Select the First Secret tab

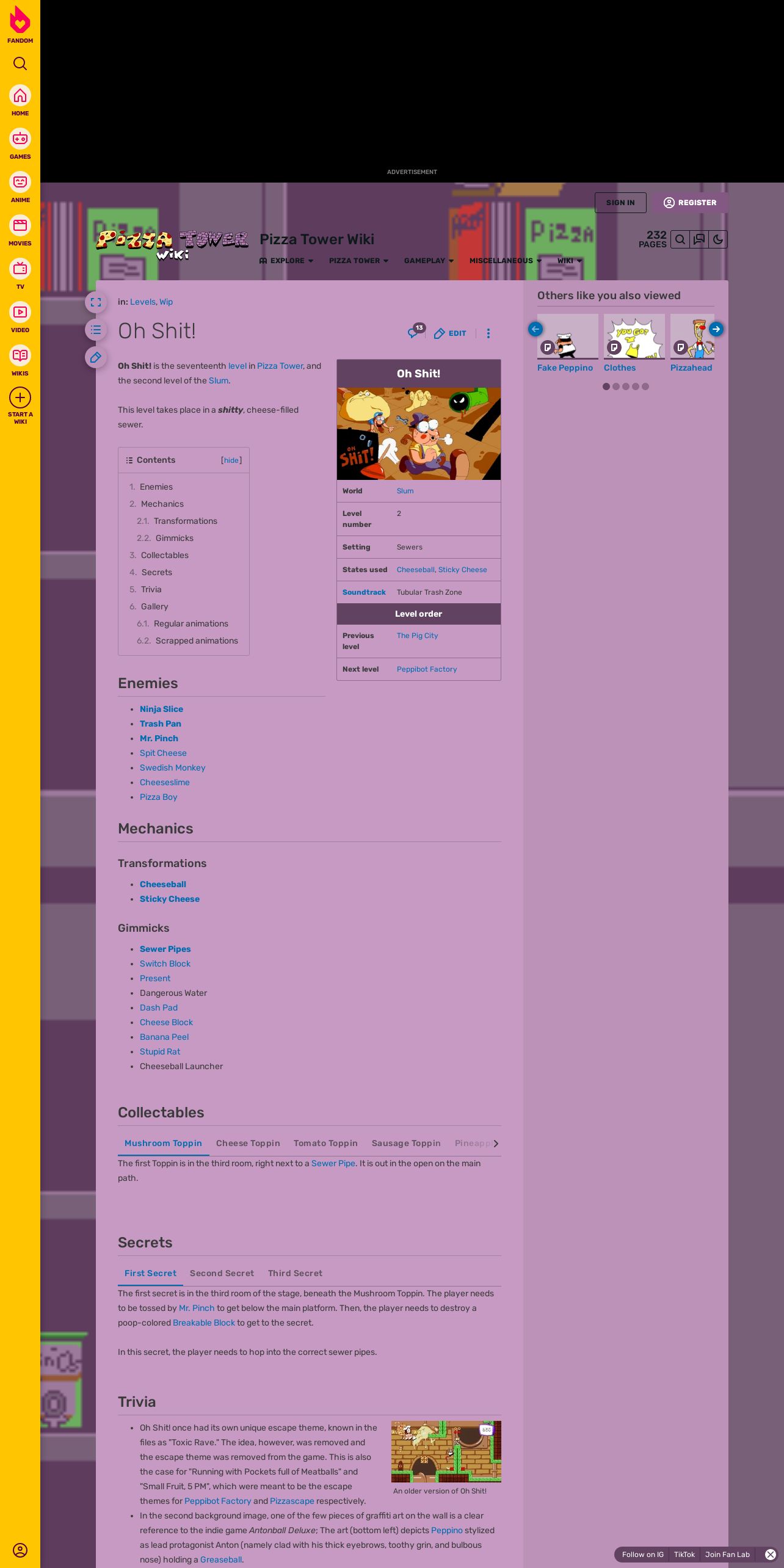(x=150, y=1273)
